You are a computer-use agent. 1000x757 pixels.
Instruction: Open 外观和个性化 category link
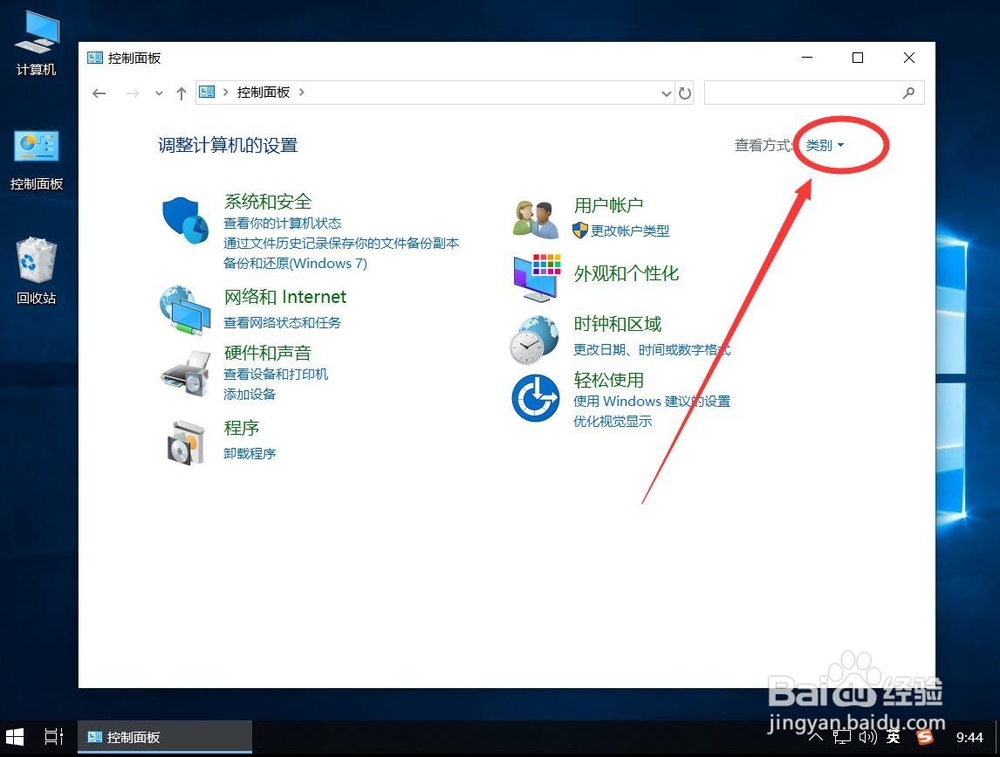[x=626, y=274]
